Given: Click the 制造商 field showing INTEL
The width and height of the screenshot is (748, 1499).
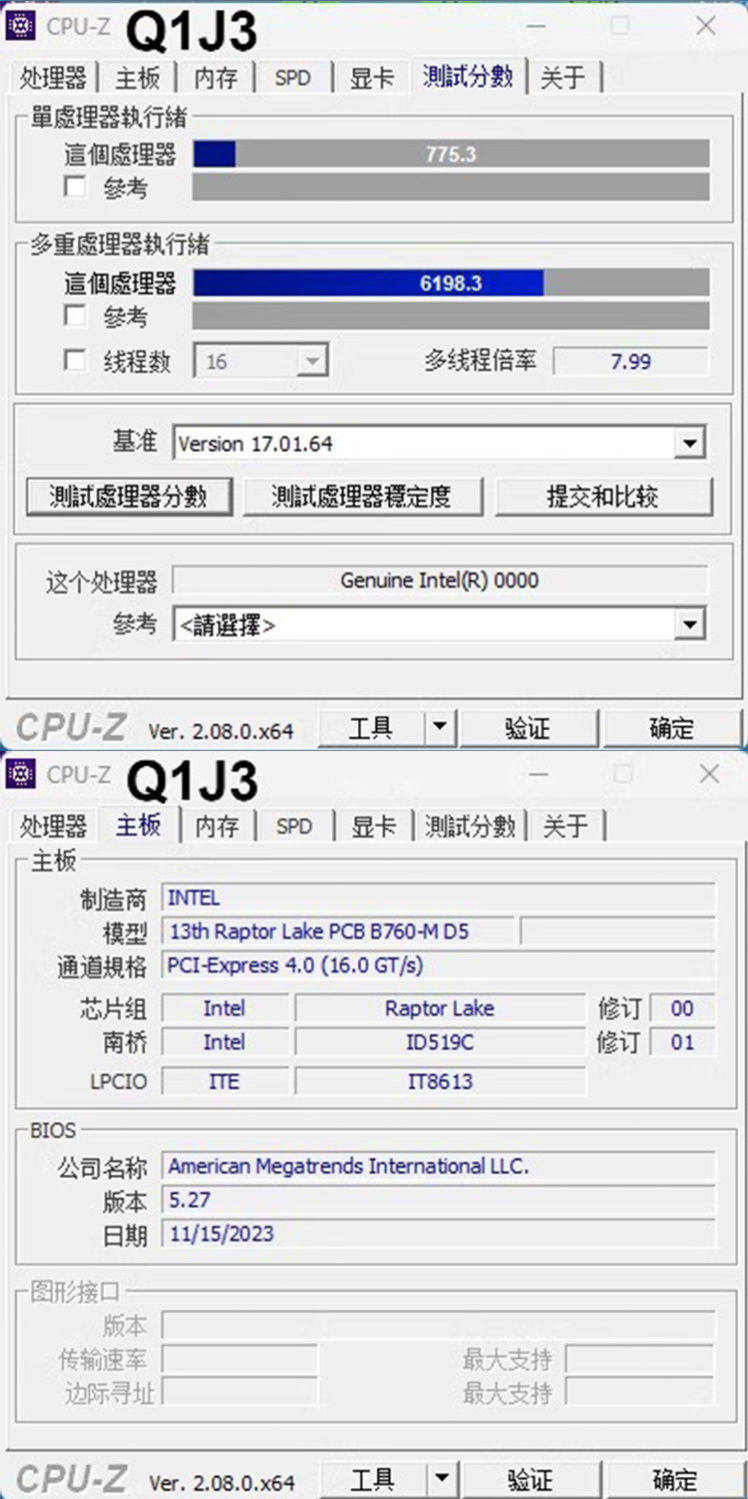Looking at the screenshot, I should pyautogui.click(x=439, y=898).
